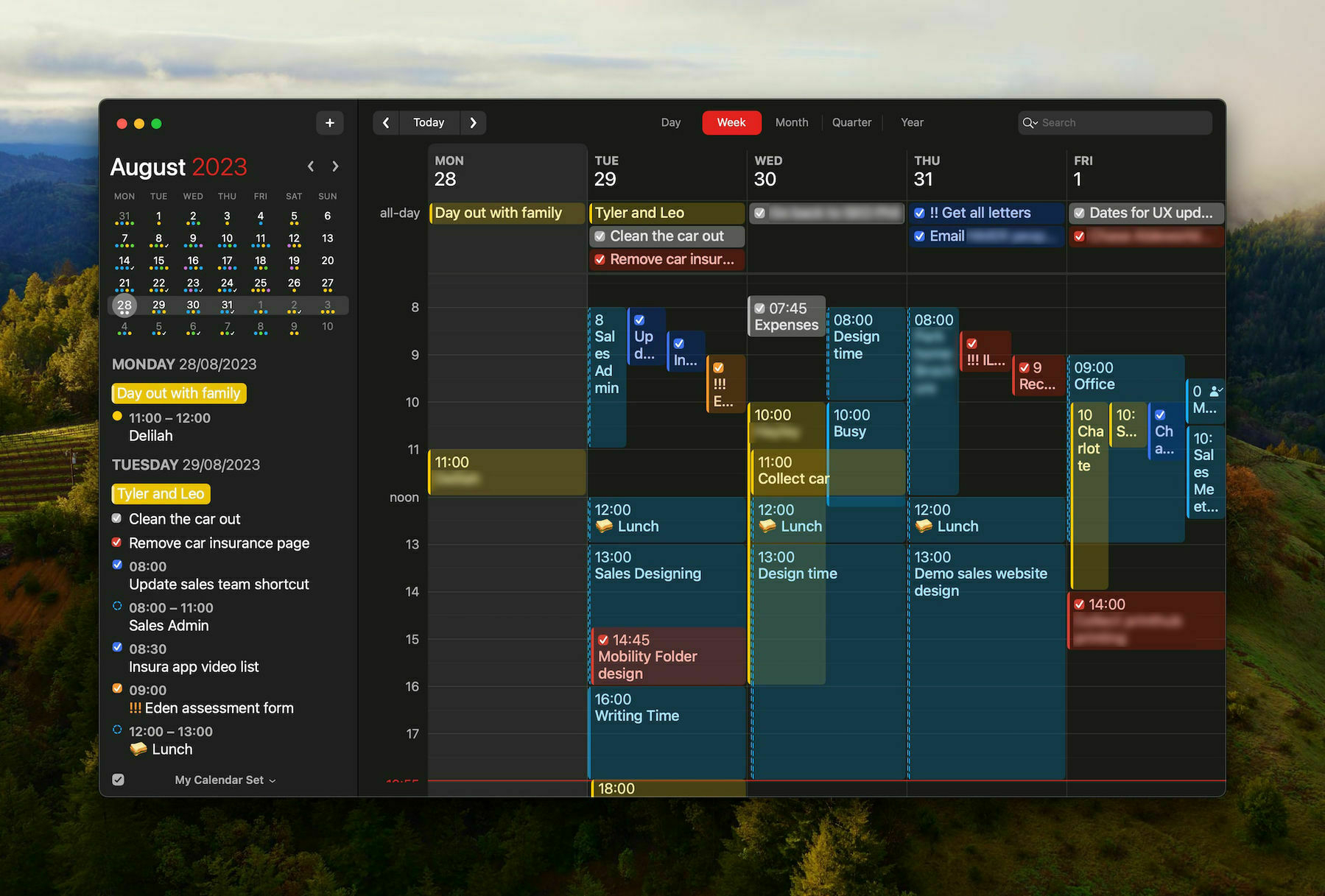Open 16:00 Writing Time event
The image size is (1325, 896).
tap(667, 732)
